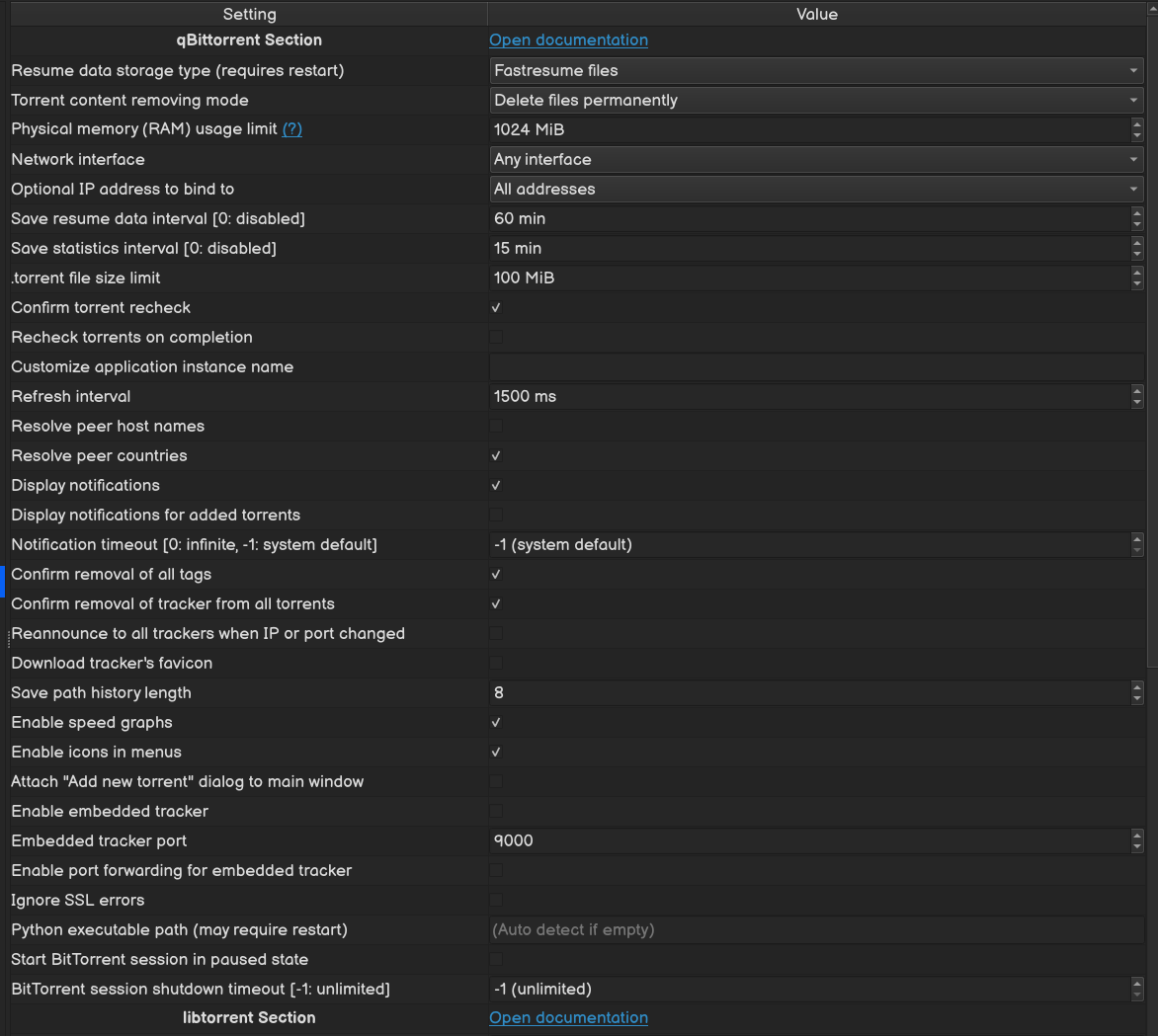Screen dimensions: 1158x1036
Task: Enable Recheck torrents on completion
Action: click(x=496, y=337)
